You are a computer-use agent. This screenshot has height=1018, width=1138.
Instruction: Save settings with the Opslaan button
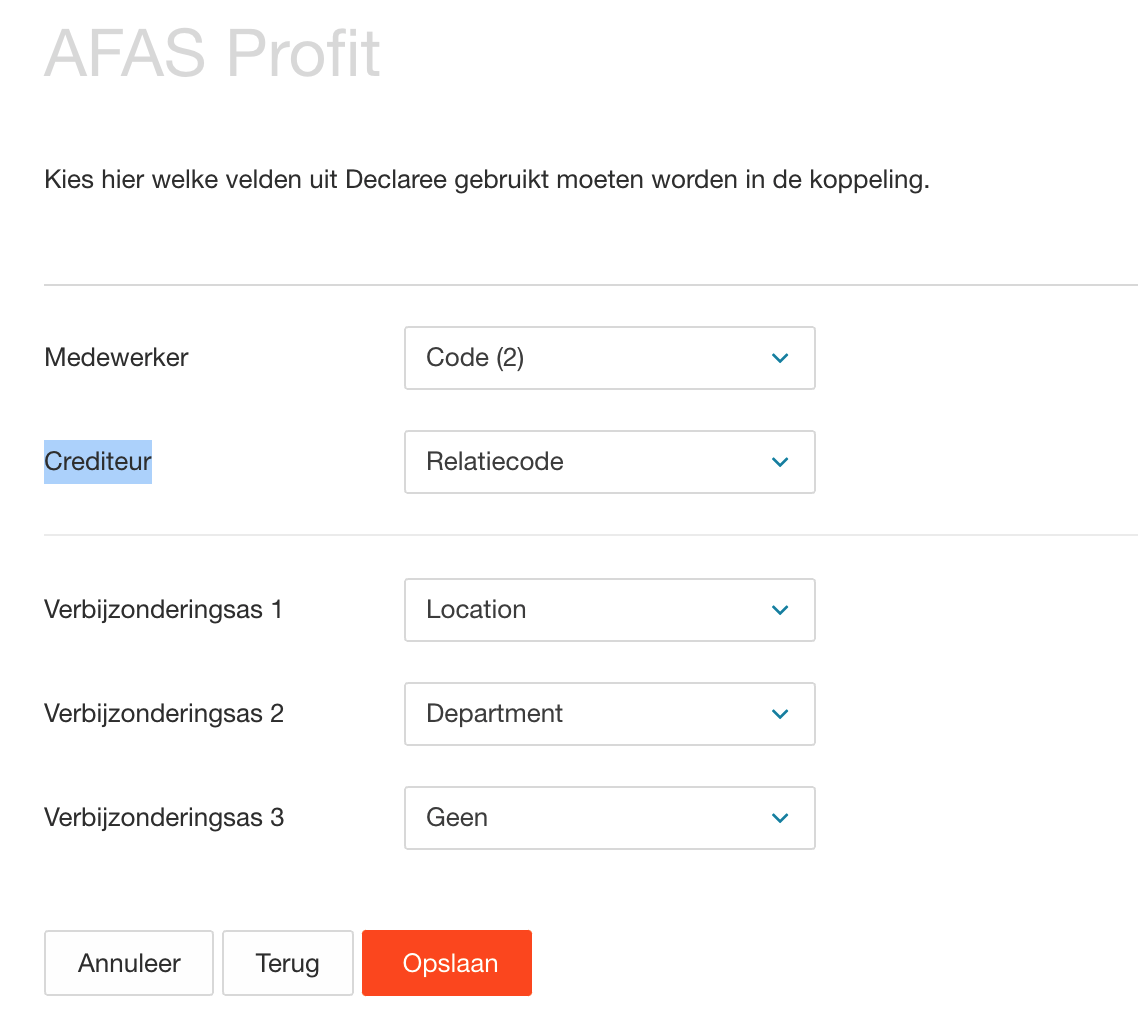[447, 963]
